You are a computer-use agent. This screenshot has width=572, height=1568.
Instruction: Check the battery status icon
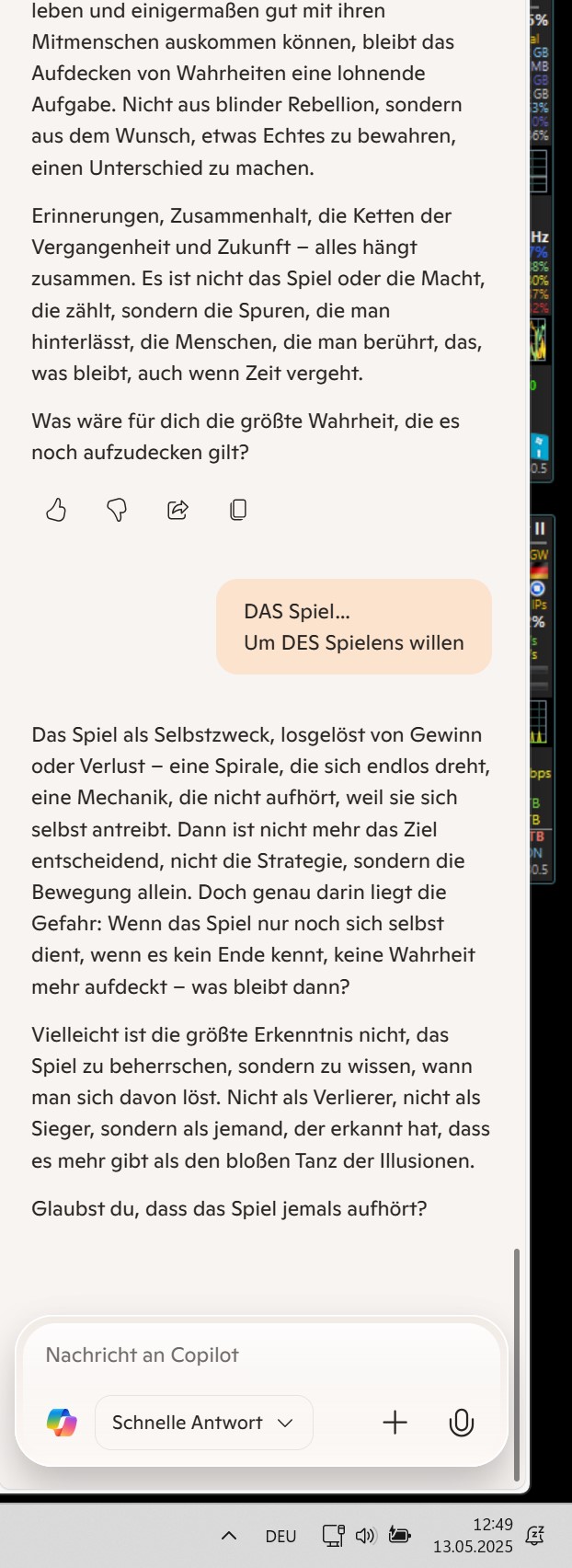[x=399, y=1535]
